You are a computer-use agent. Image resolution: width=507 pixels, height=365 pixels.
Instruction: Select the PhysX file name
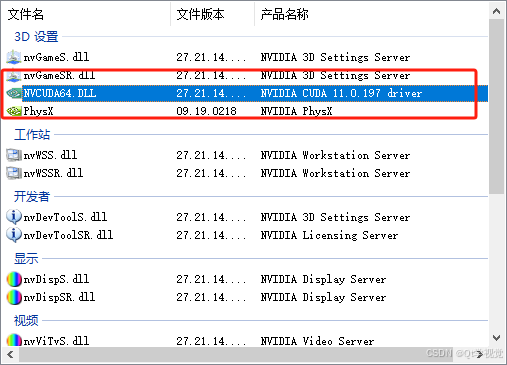38,111
